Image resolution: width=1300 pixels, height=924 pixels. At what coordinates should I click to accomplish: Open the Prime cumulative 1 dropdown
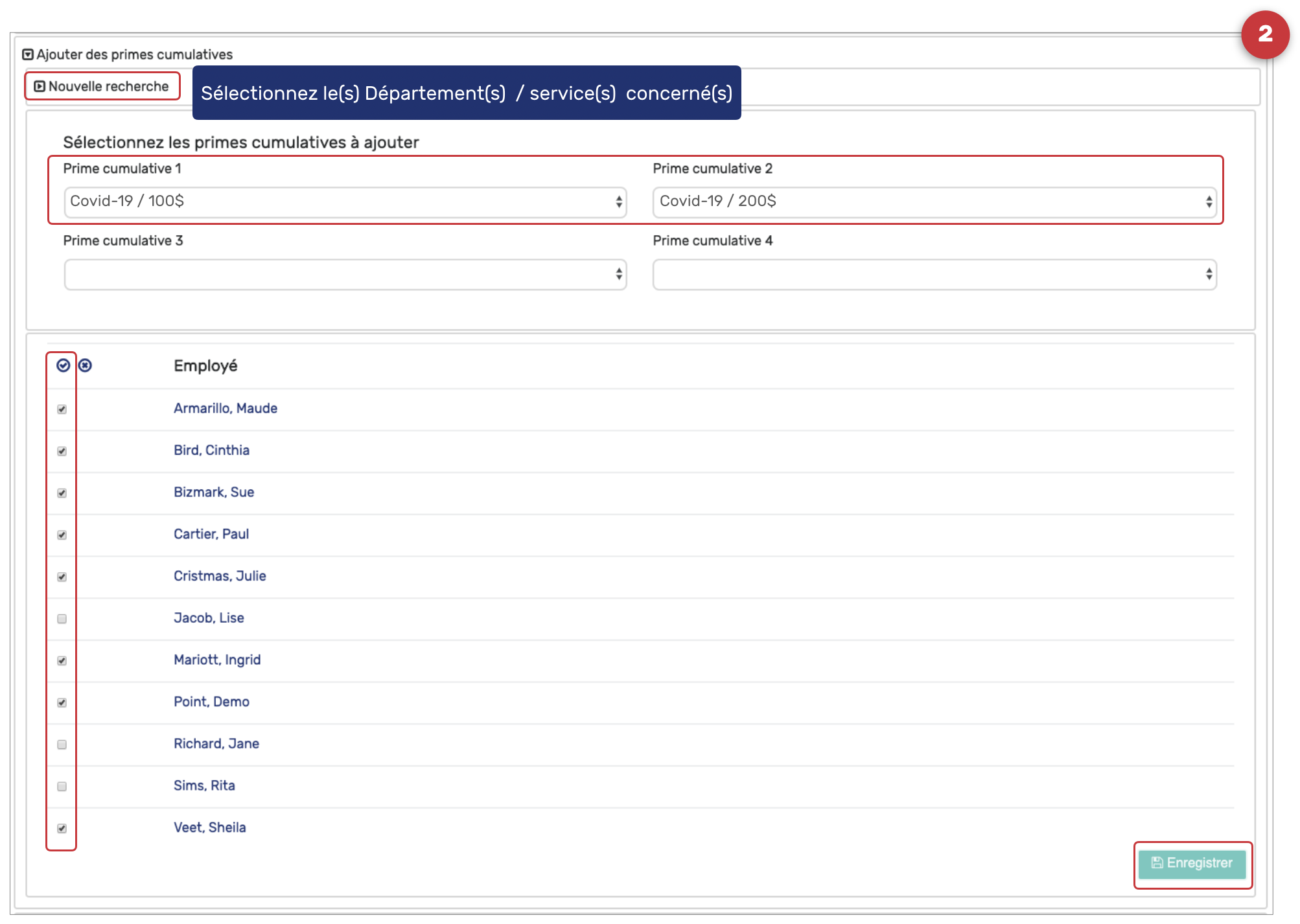pos(345,202)
